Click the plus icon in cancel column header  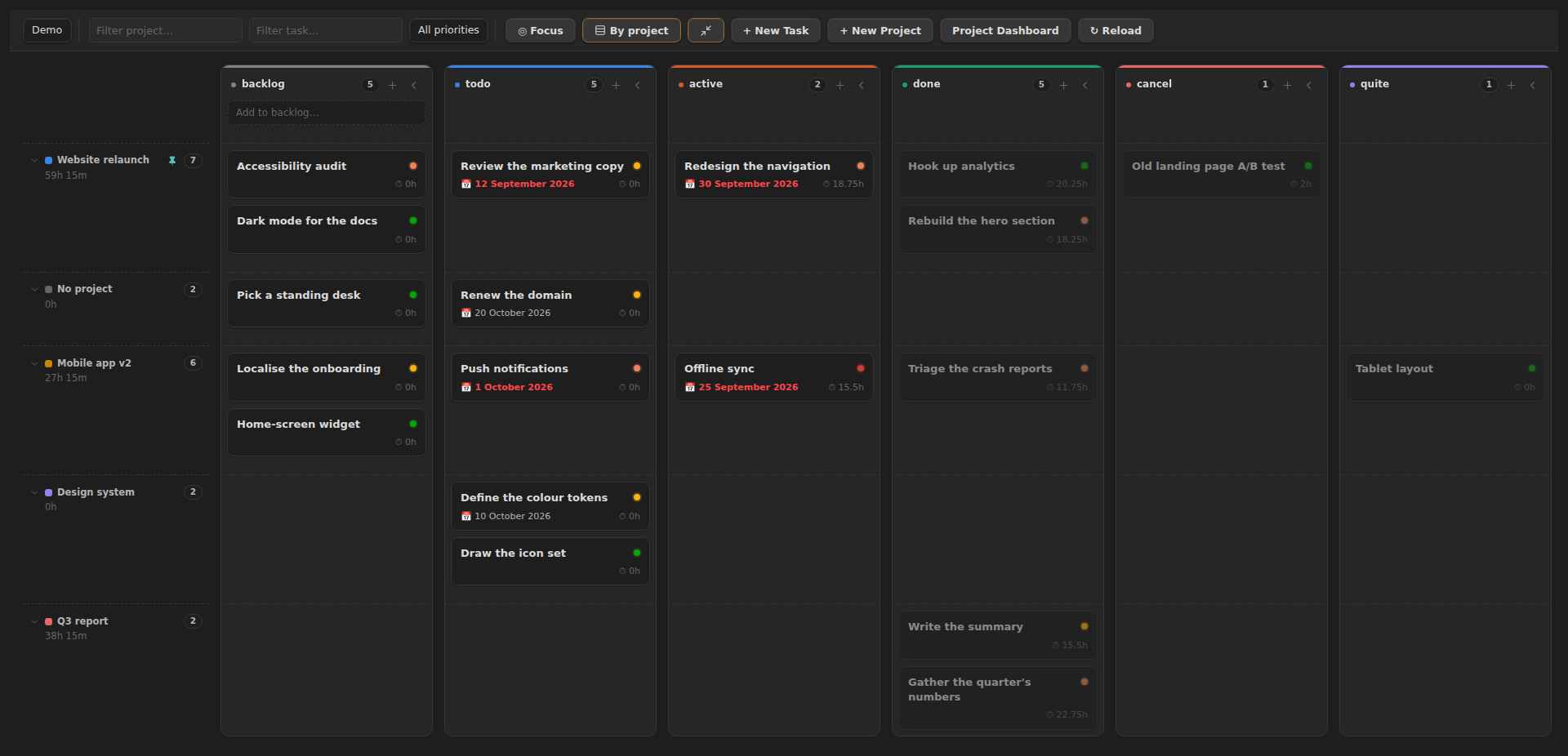[x=1287, y=85]
